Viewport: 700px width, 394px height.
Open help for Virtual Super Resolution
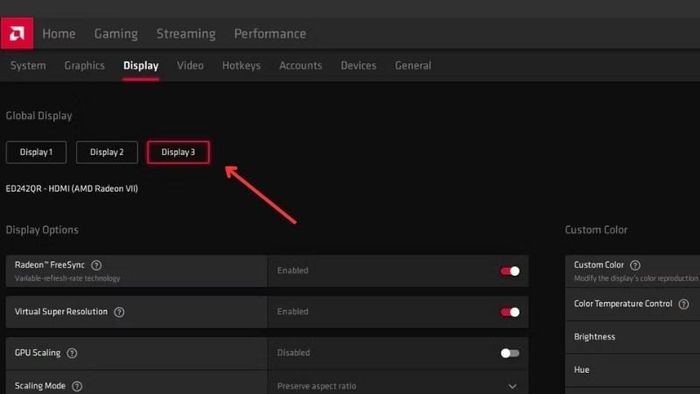click(x=119, y=312)
